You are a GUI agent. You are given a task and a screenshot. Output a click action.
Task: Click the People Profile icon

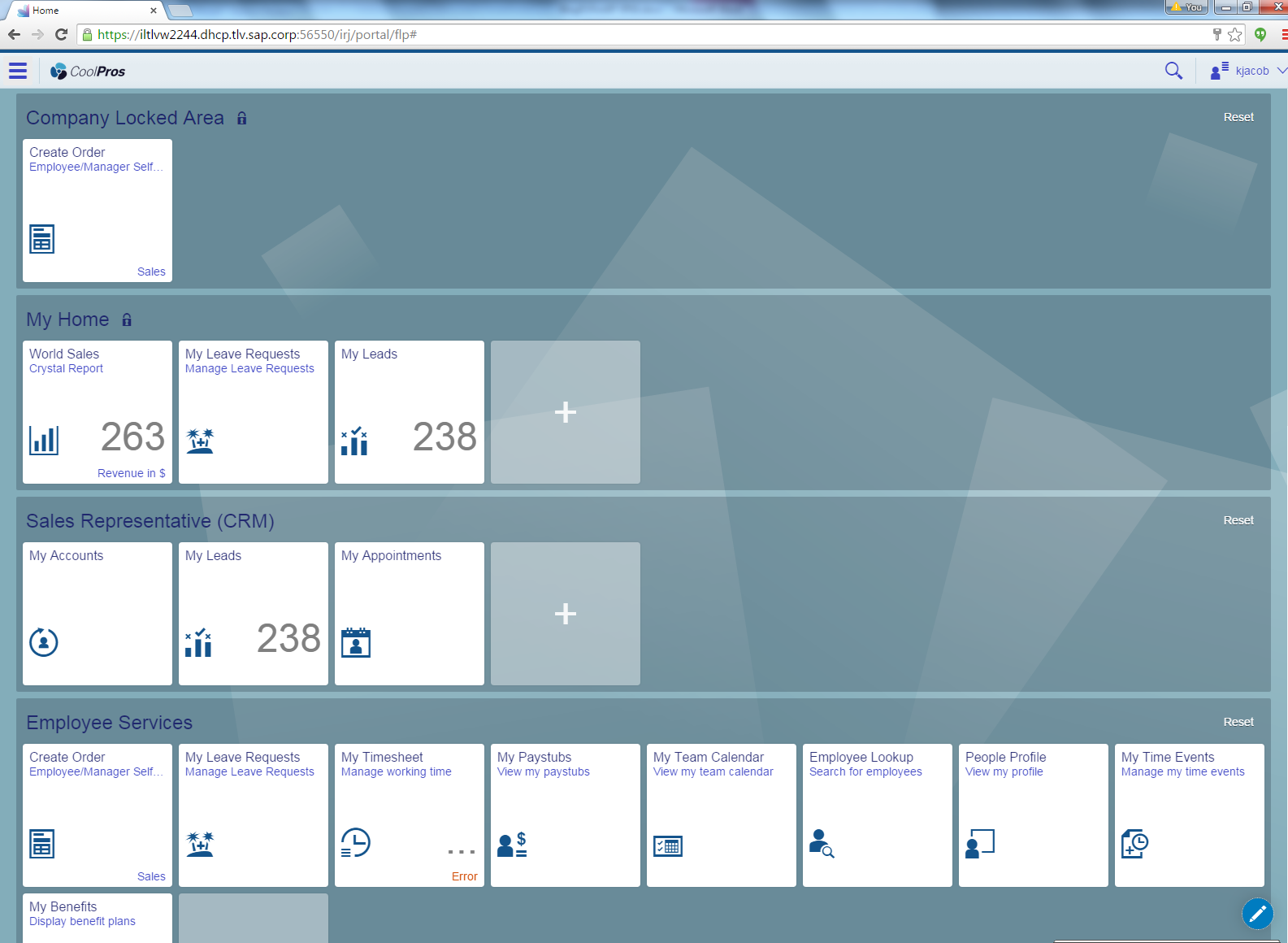[980, 844]
